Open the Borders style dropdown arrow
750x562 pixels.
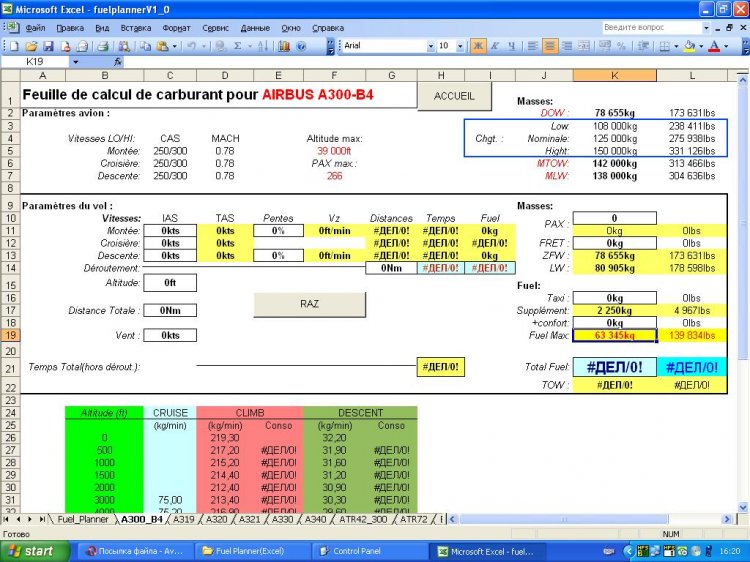675,46
